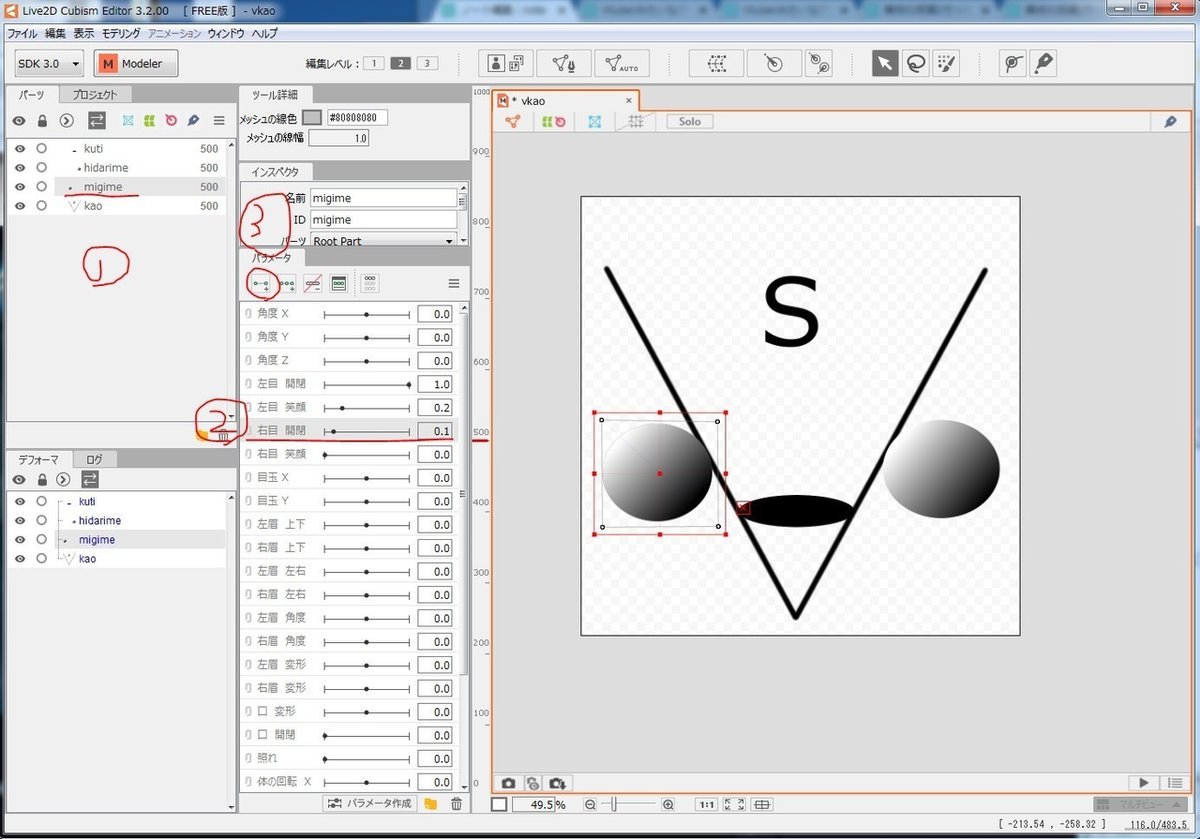This screenshot has height=839, width=1200.
Task: Click the blue warp grid icon in canvas toolbar
Action: (x=594, y=121)
